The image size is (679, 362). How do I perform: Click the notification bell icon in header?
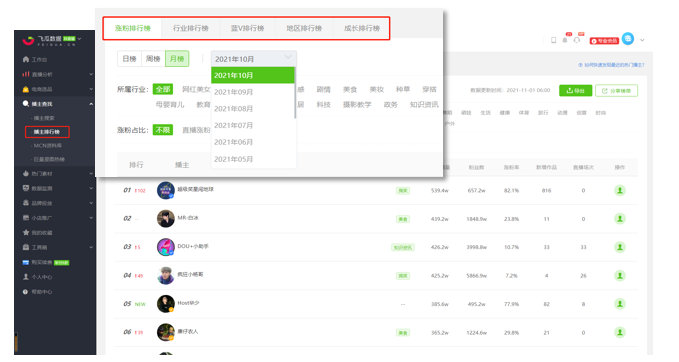coord(565,40)
